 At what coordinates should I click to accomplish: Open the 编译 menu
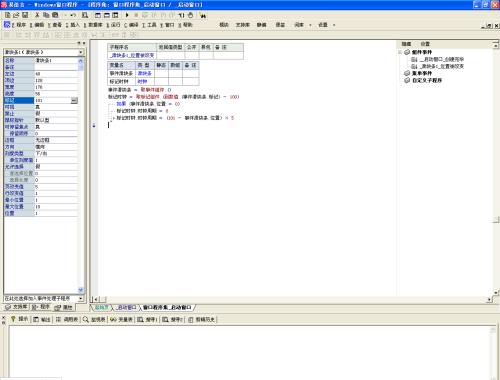click(131, 25)
